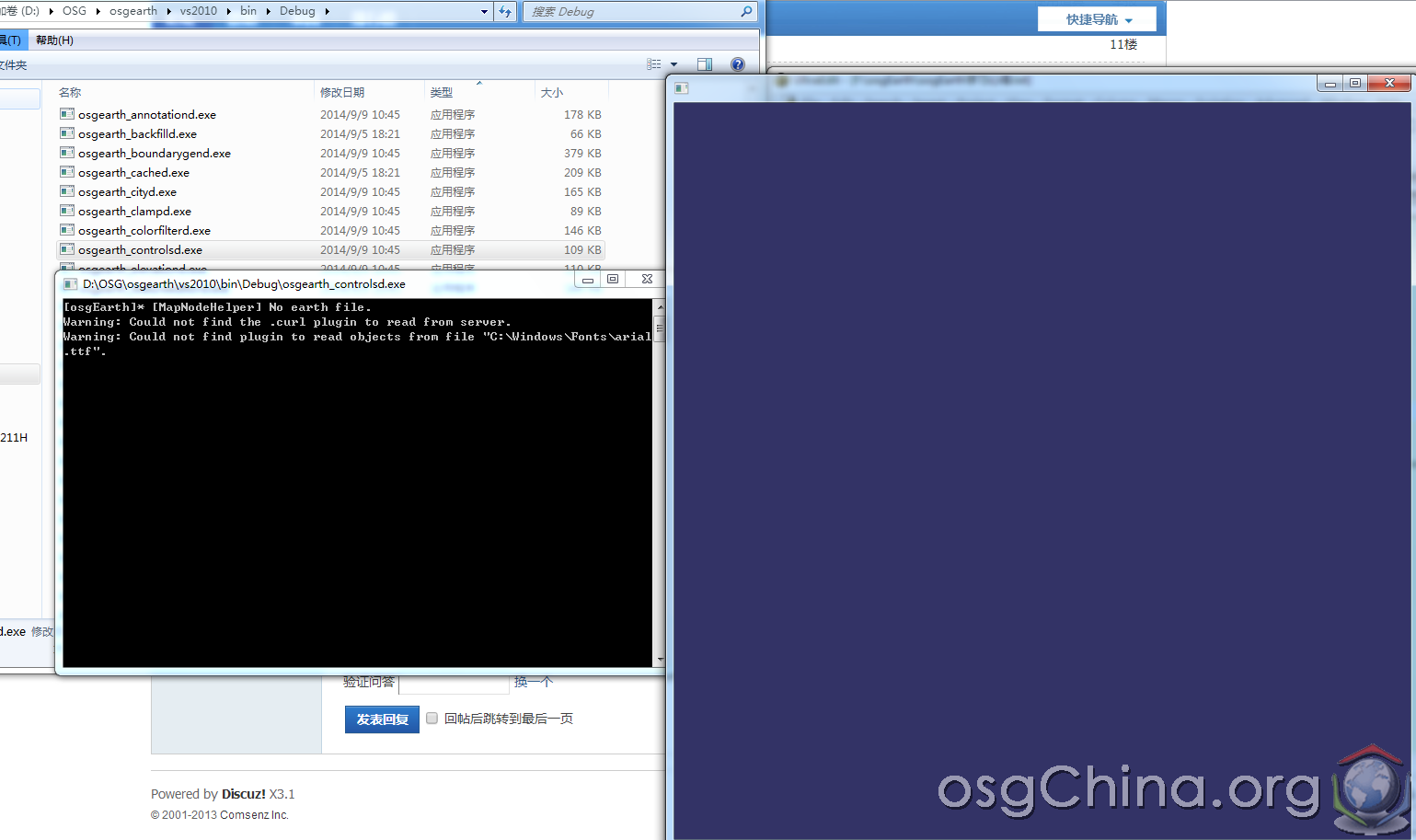1416x840 pixels.
Task: Expand the arrow after vs2010 in breadcrumb
Action: click(228, 11)
